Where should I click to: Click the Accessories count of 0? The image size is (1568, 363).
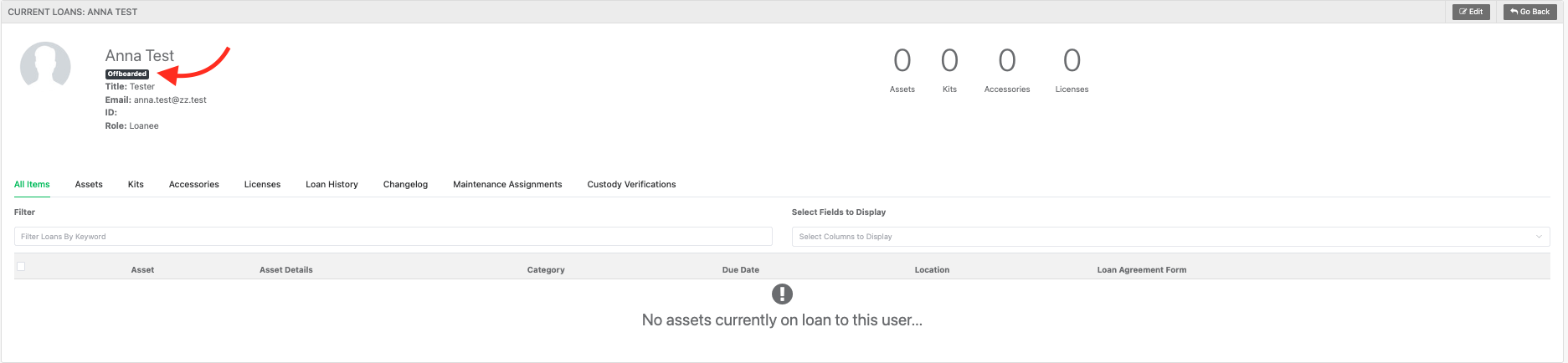point(1007,60)
